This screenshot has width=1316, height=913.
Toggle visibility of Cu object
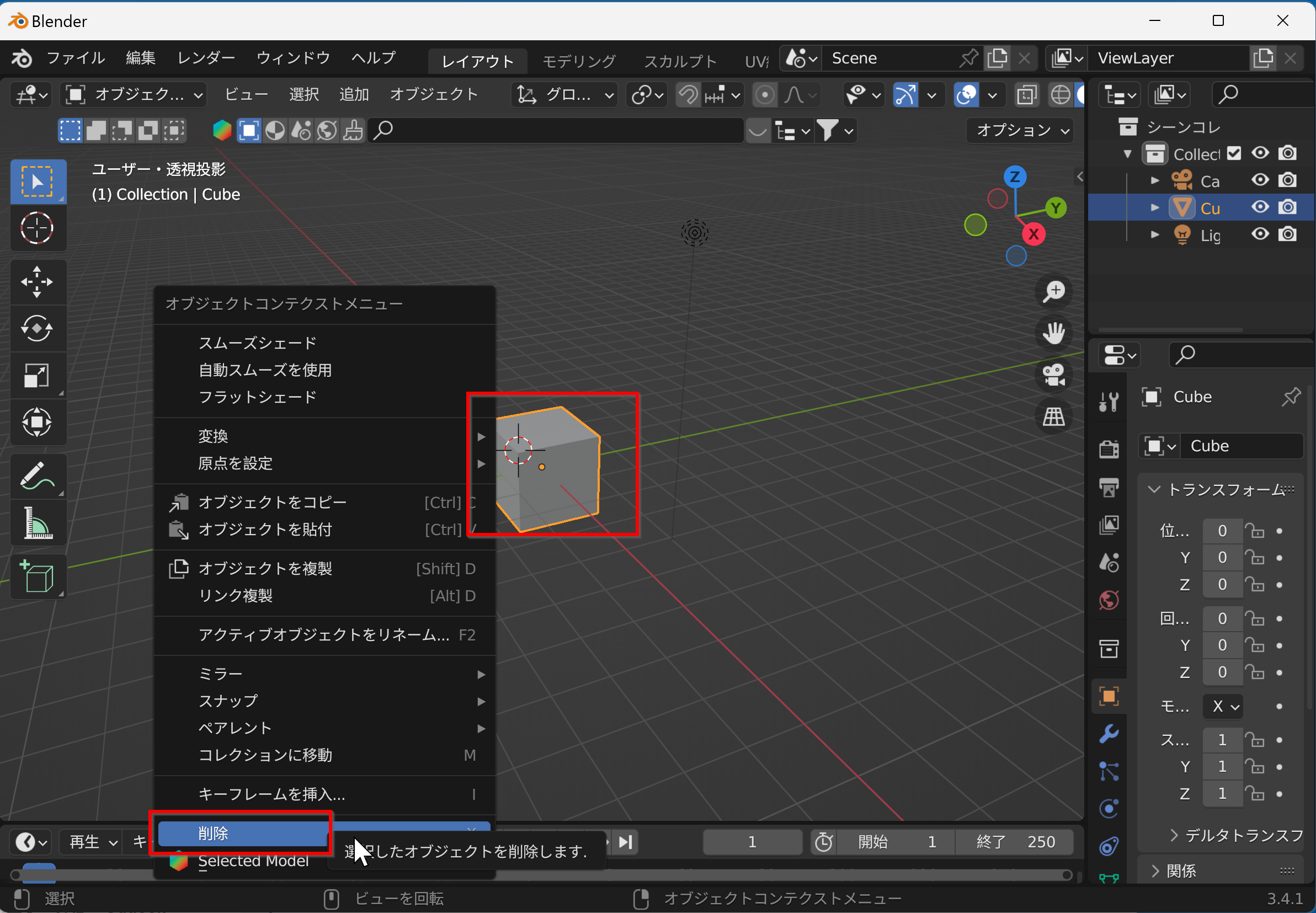coord(1258,207)
